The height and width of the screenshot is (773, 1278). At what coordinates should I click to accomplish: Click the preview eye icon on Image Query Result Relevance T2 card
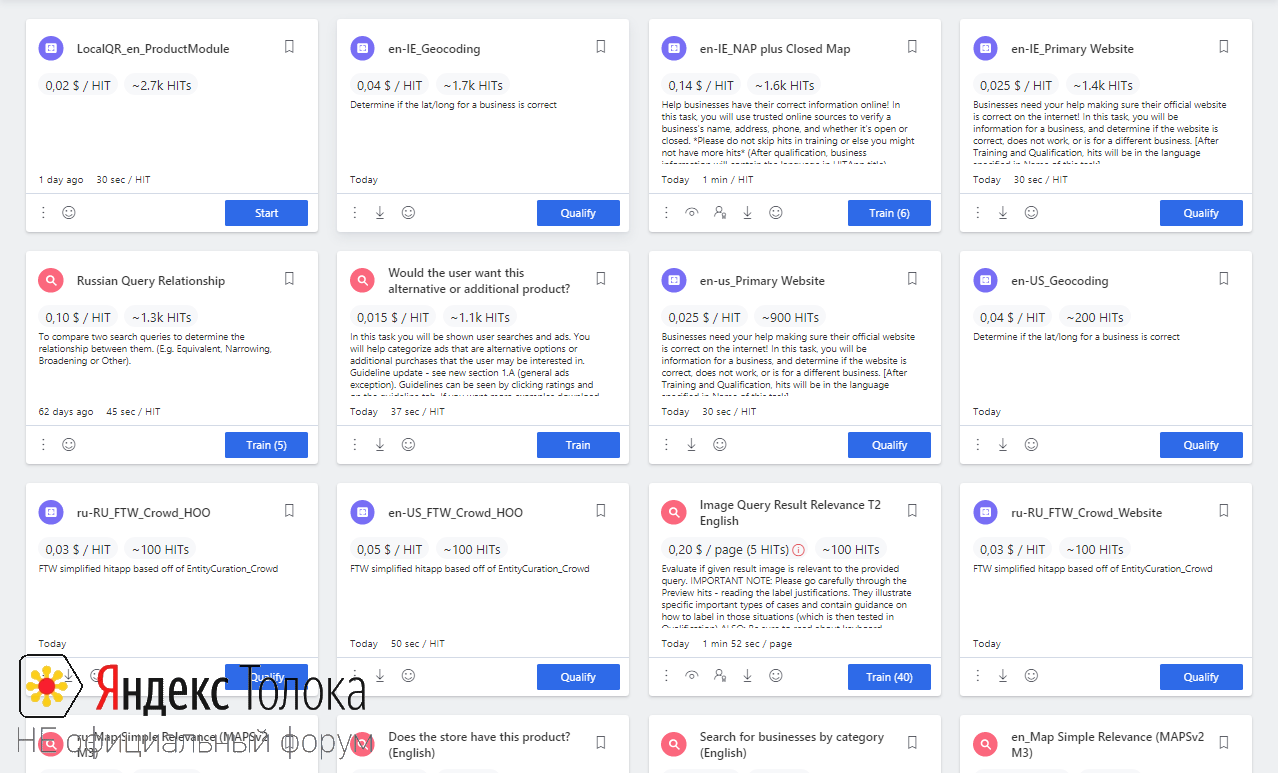691,676
